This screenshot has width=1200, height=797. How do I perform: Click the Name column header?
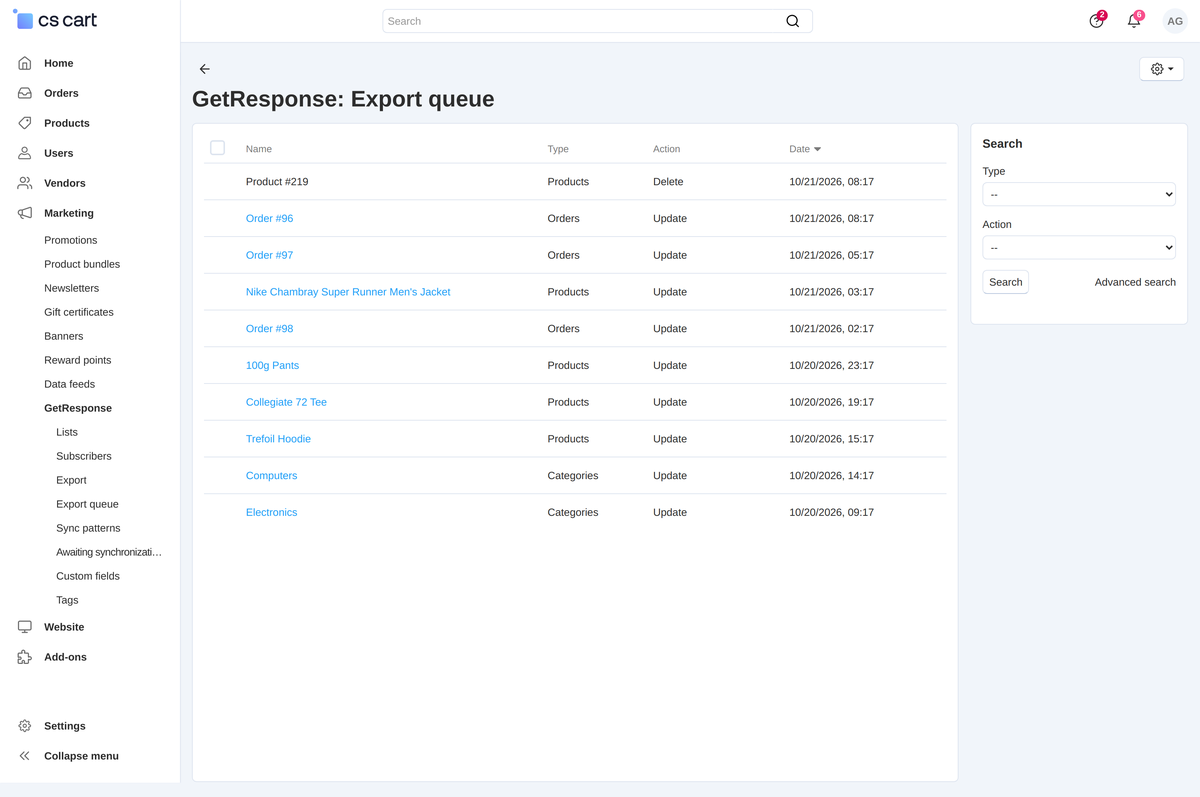point(259,149)
